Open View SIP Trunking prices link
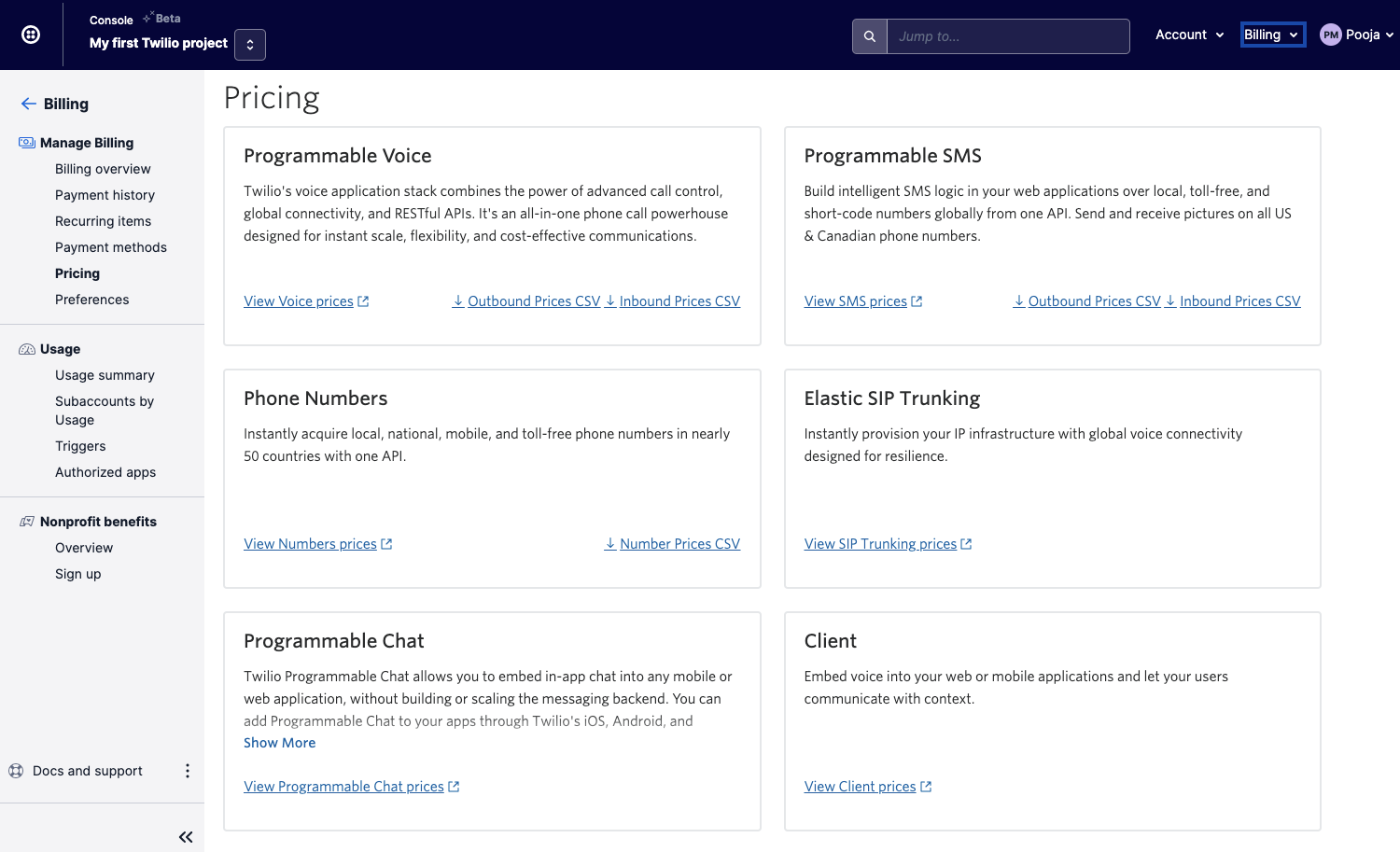This screenshot has height=852, width=1400. 881,544
